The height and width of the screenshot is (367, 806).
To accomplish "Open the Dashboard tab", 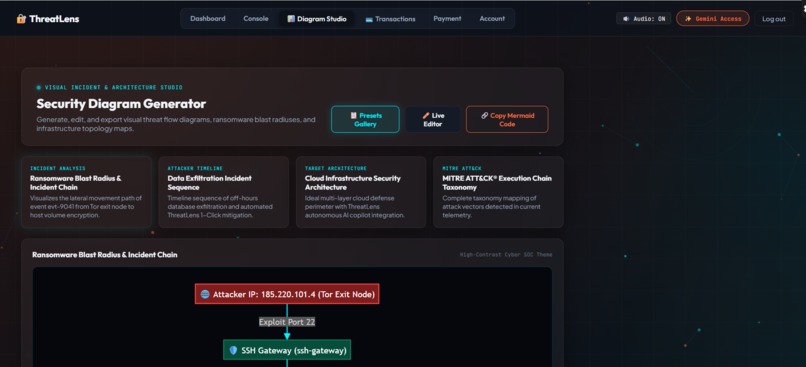I will click(x=208, y=19).
